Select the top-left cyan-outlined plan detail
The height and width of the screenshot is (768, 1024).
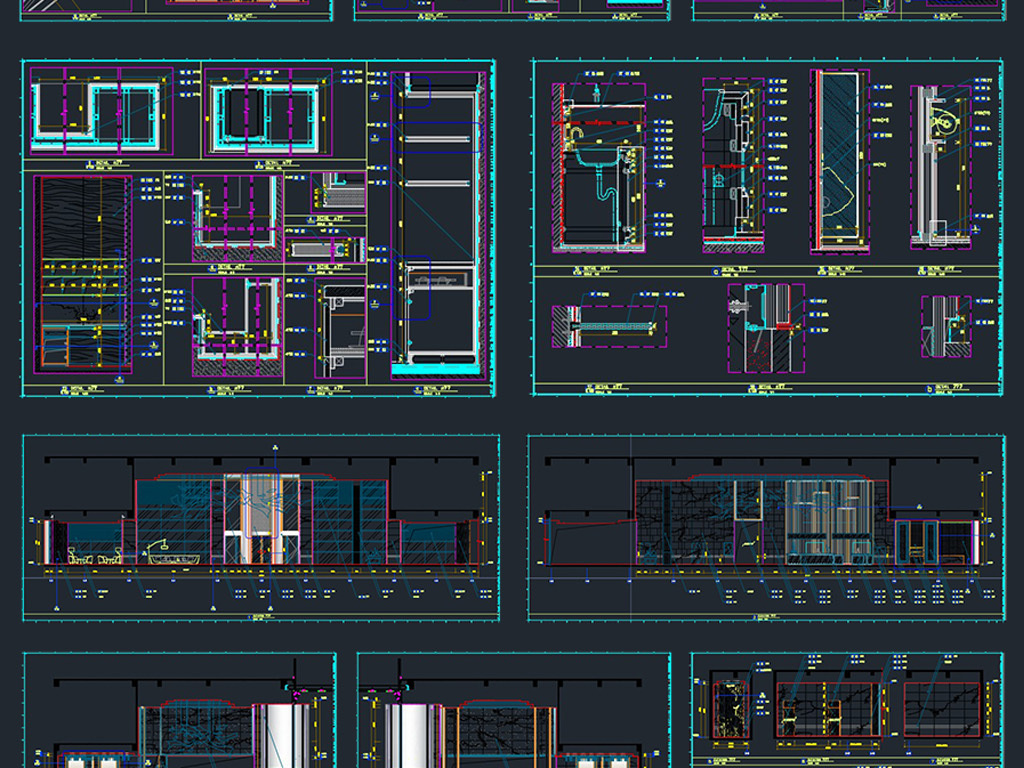click(x=96, y=110)
